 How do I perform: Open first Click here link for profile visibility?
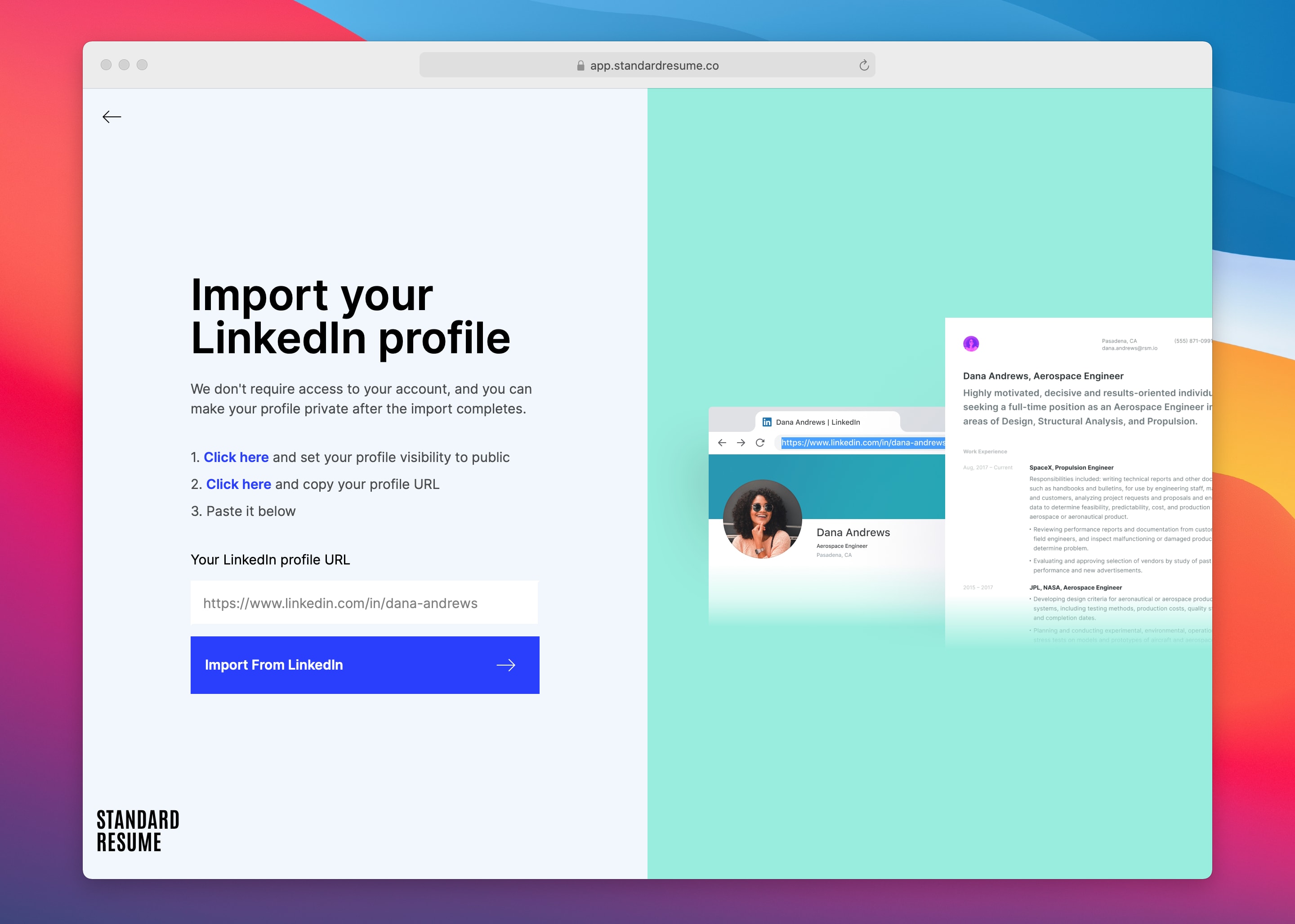click(236, 458)
